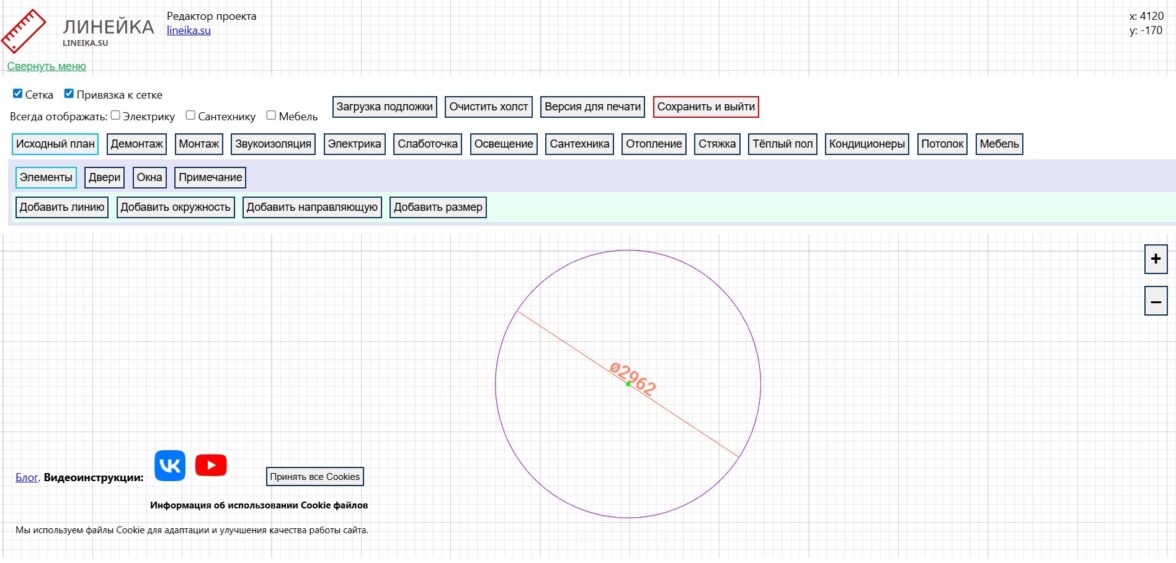The height and width of the screenshot is (563, 1176).
Task: Select the Элементы sub-tab
Action: coord(46,178)
